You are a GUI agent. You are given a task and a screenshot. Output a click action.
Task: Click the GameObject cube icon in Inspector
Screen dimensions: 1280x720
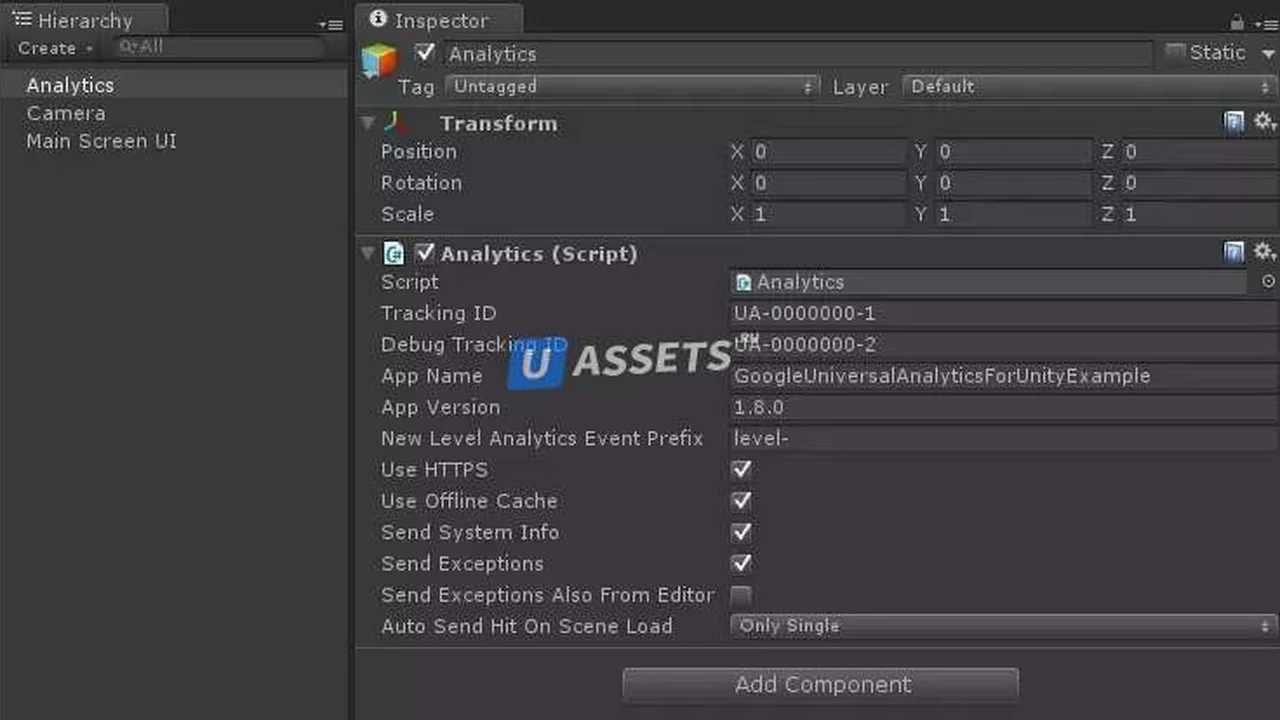click(379, 60)
